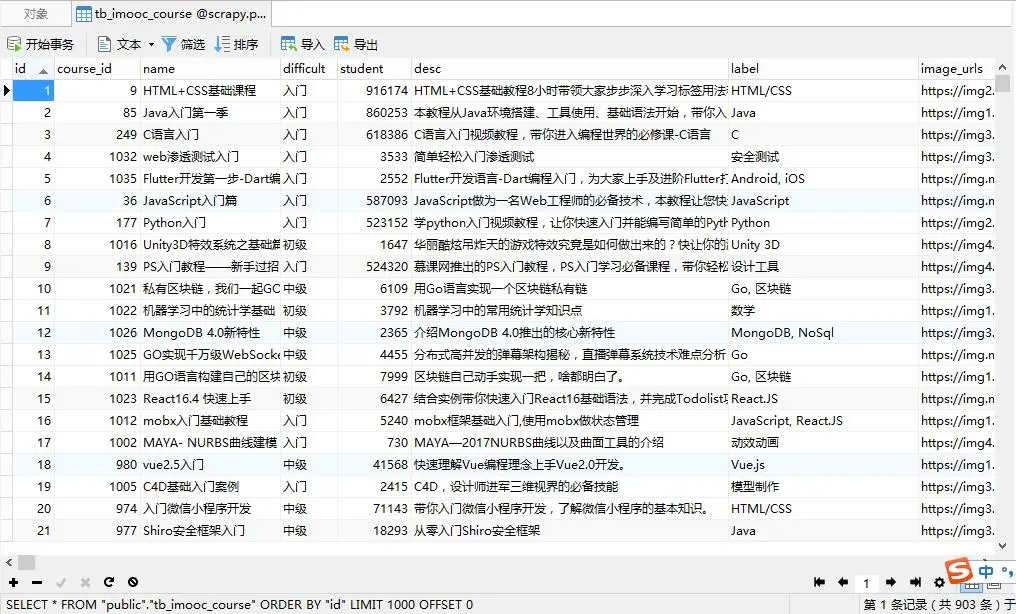Select the label cell Unity 3D
Viewport: 1016px width, 614px height.
pyautogui.click(x=824, y=245)
